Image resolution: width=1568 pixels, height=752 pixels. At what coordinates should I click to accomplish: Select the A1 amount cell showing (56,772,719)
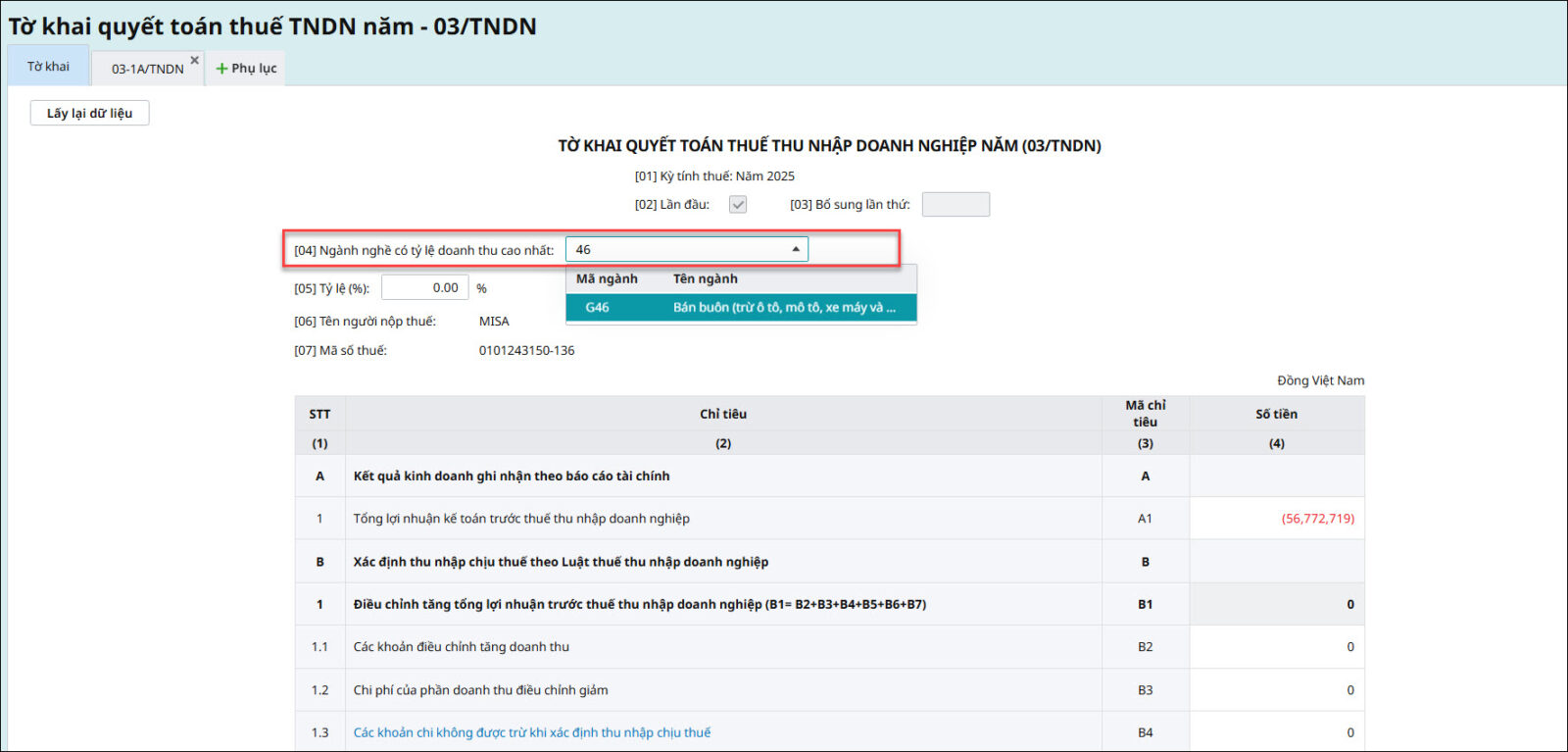point(1276,519)
